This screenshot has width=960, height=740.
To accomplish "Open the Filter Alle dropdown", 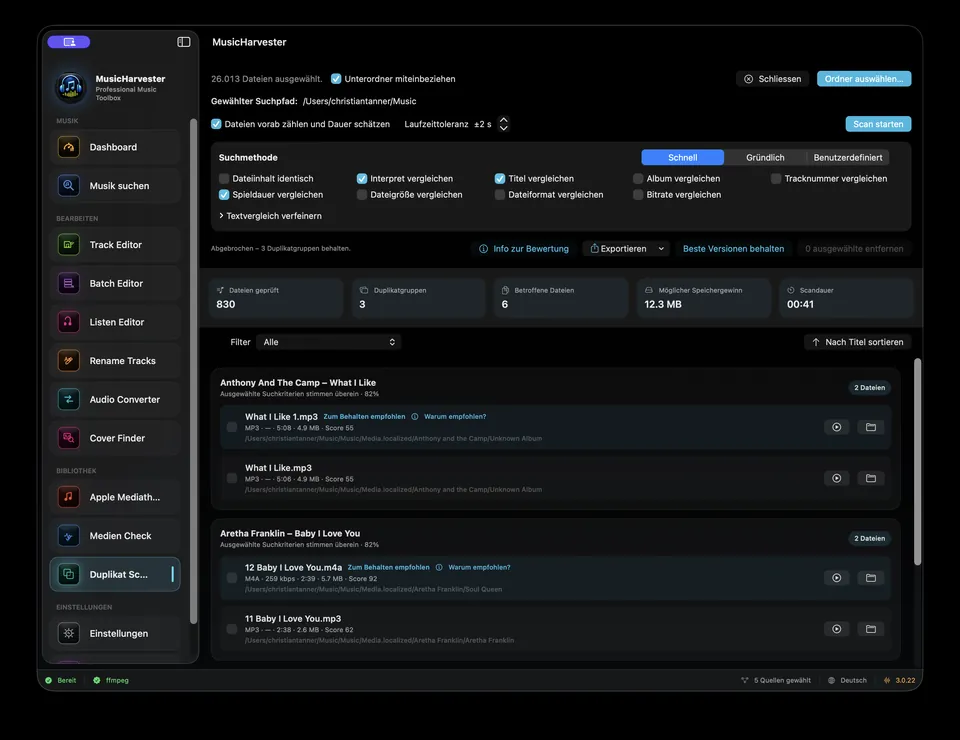I will pyautogui.click(x=329, y=342).
